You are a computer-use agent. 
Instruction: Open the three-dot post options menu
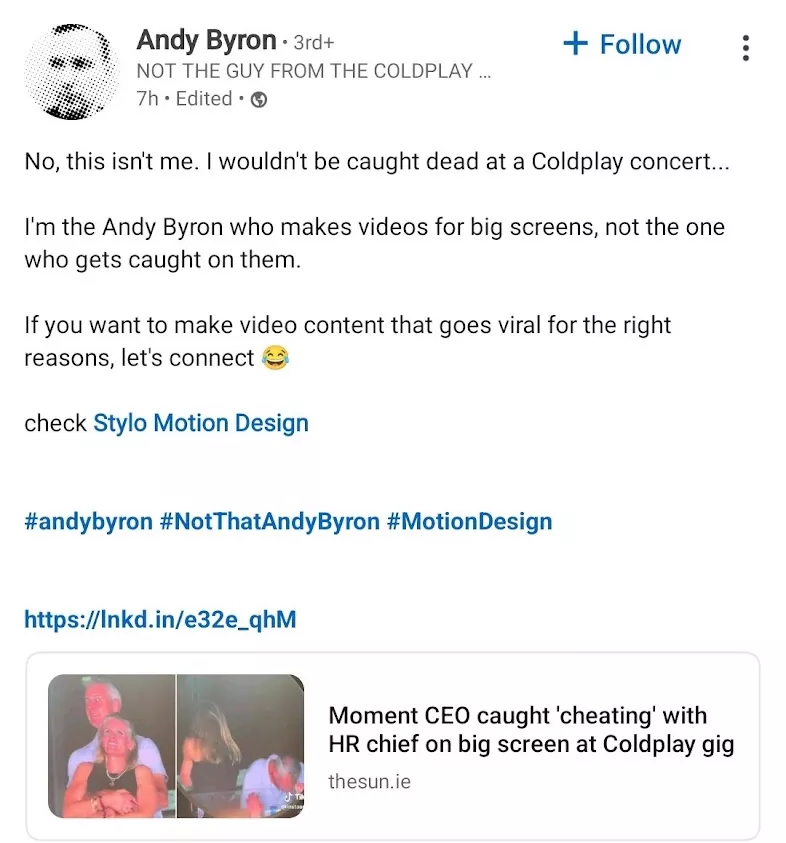click(x=745, y=47)
